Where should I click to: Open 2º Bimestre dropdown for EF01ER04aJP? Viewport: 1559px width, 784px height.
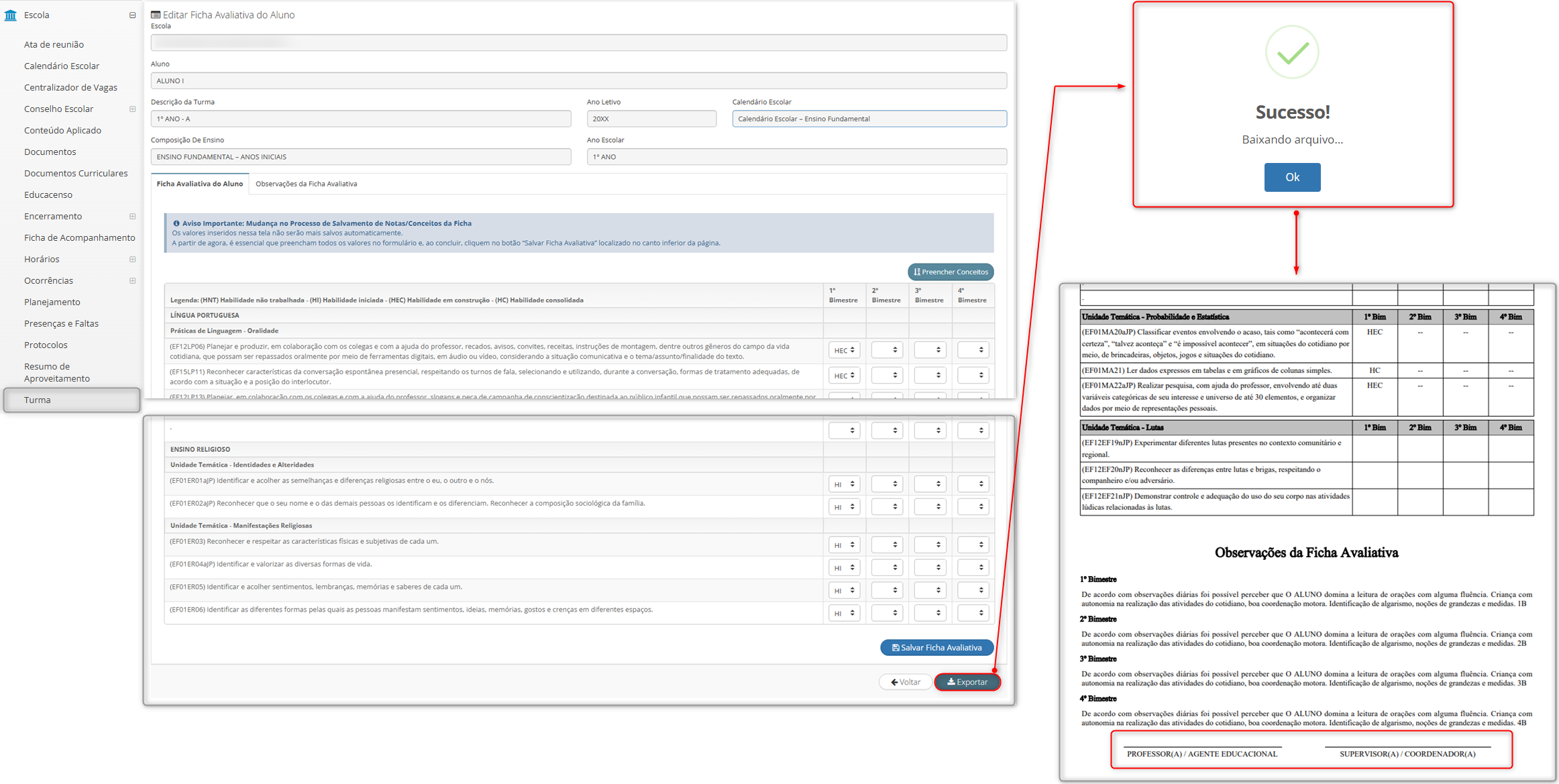click(x=887, y=568)
